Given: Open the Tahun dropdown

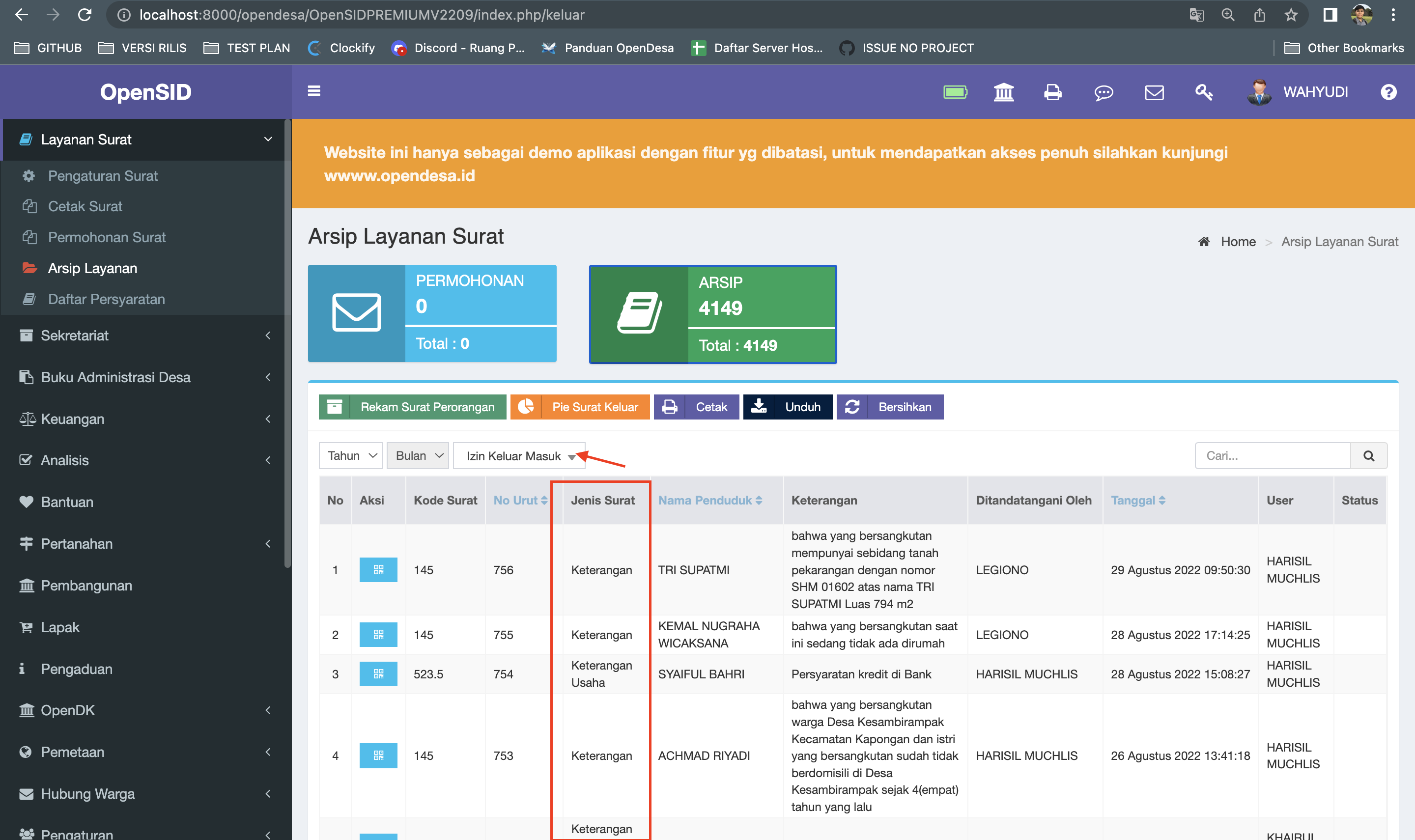Looking at the screenshot, I should [350, 455].
